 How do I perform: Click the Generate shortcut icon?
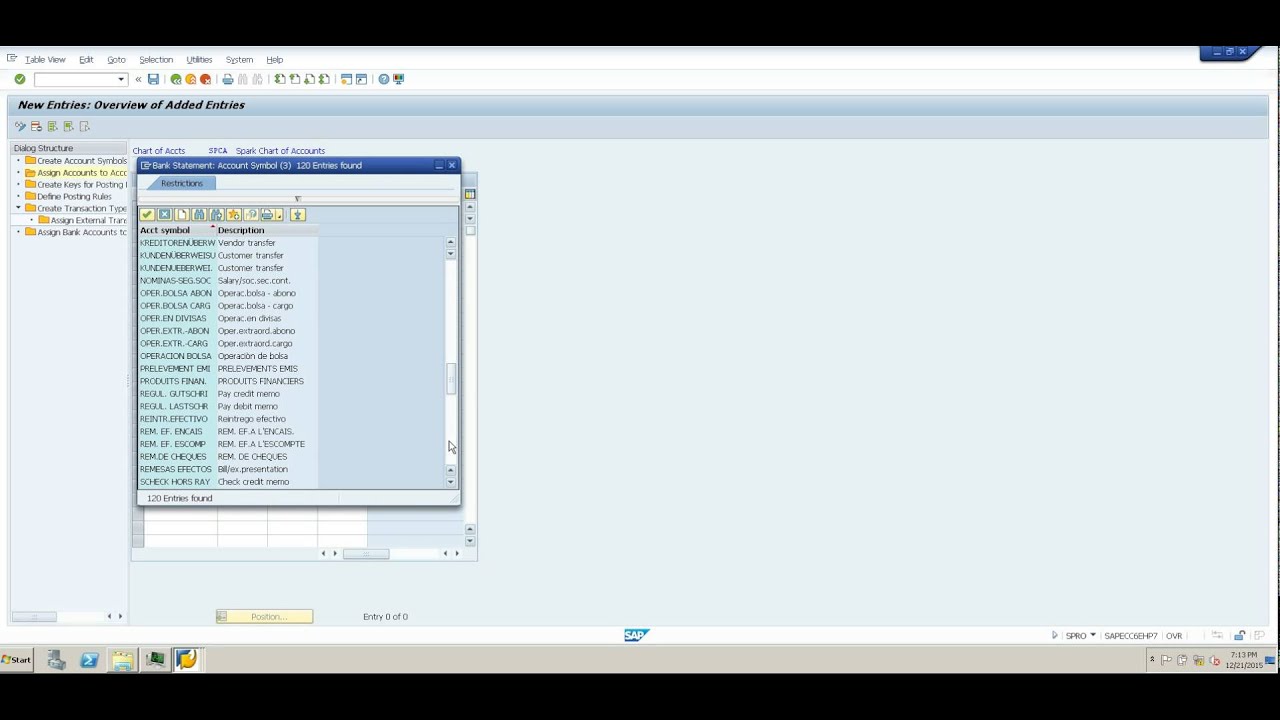[x=361, y=79]
